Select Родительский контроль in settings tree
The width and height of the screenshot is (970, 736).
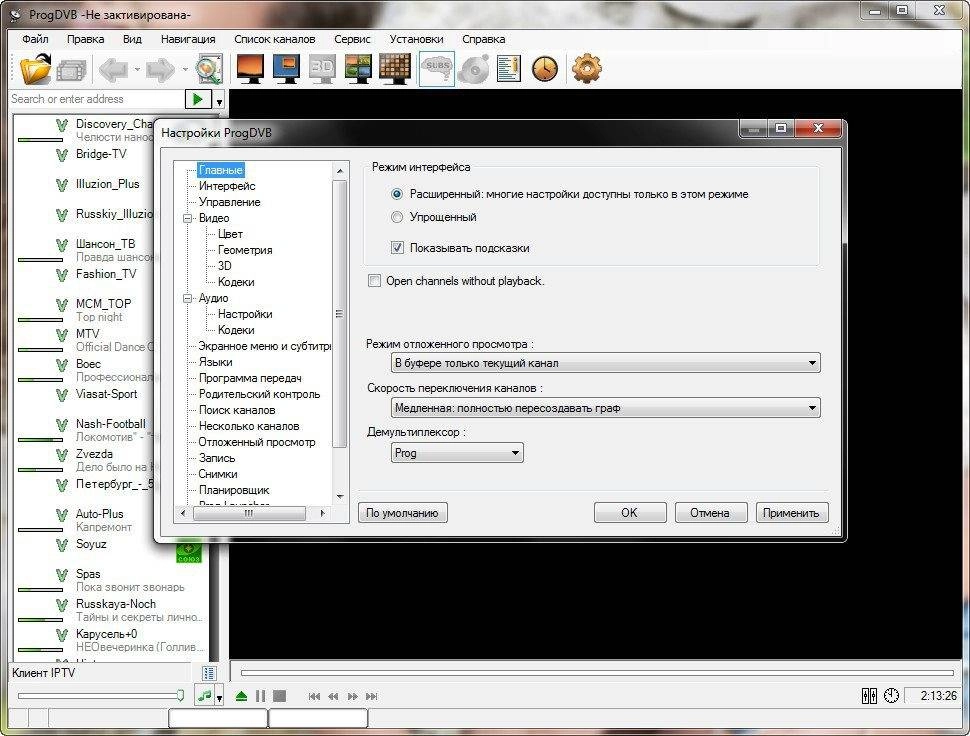click(259, 394)
